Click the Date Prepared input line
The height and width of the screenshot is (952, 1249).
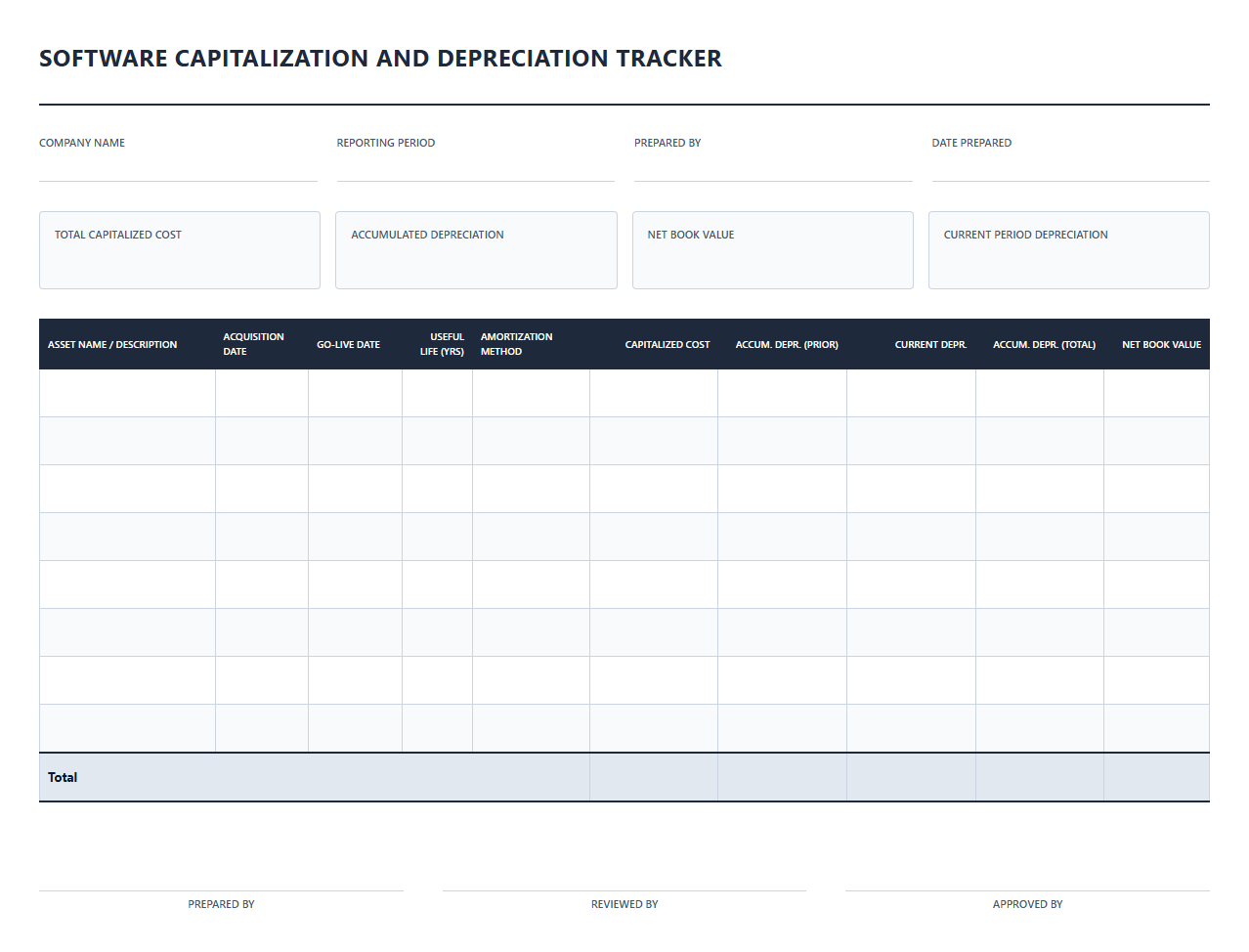[x=1071, y=168]
